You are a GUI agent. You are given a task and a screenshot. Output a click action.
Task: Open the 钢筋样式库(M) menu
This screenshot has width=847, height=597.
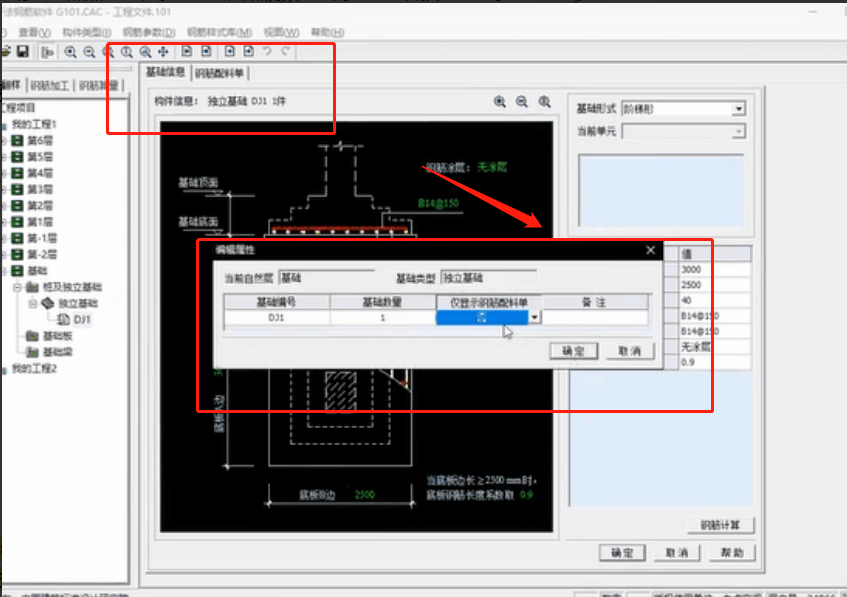(x=219, y=32)
